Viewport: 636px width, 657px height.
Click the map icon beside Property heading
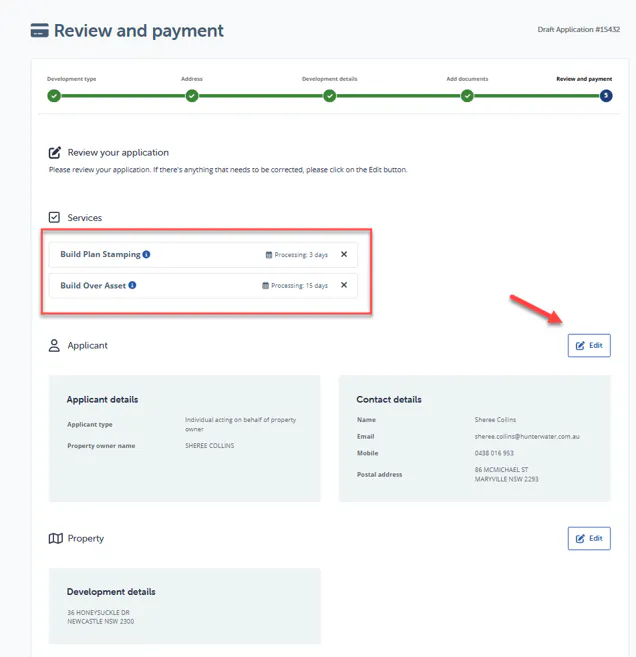(56, 538)
